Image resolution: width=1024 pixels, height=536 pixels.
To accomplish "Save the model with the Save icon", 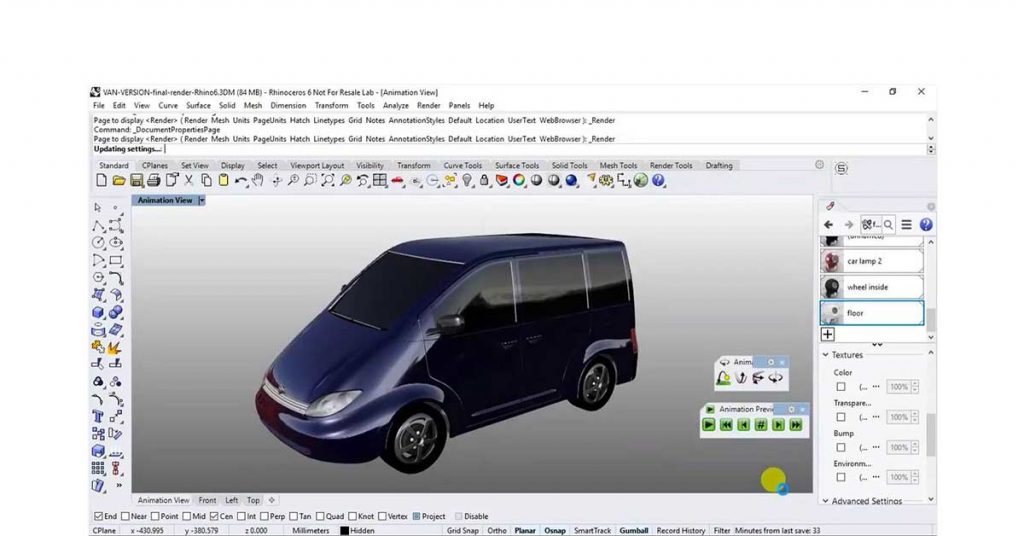I will pyautogui.click(x=136, y=180).
